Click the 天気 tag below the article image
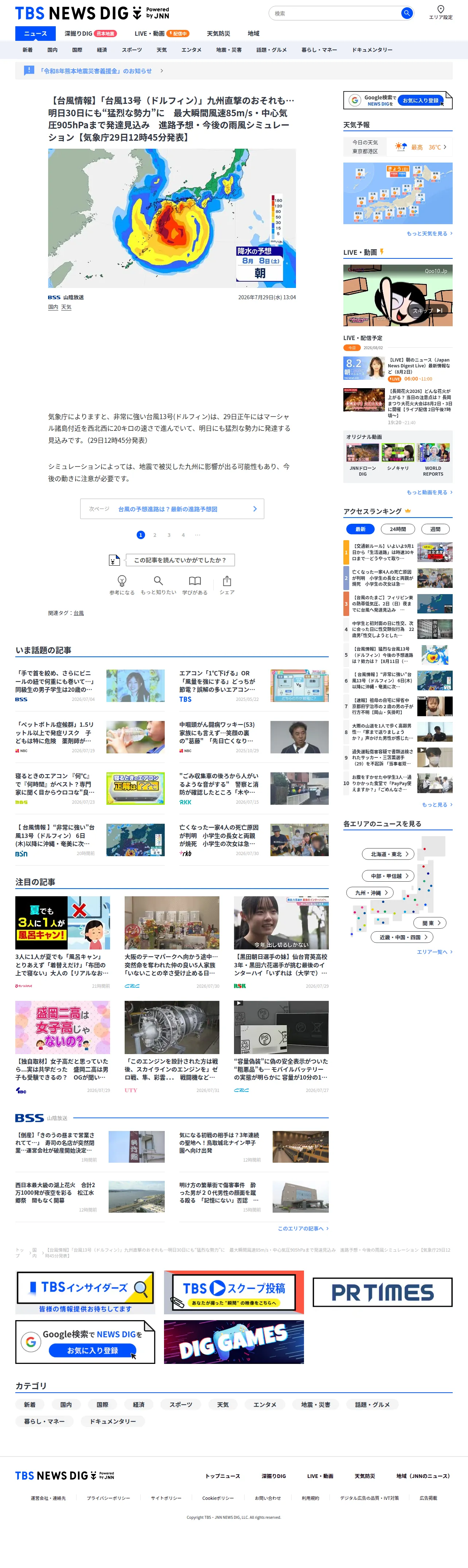Screen dimensions: 468x1568 pos(66,307)
